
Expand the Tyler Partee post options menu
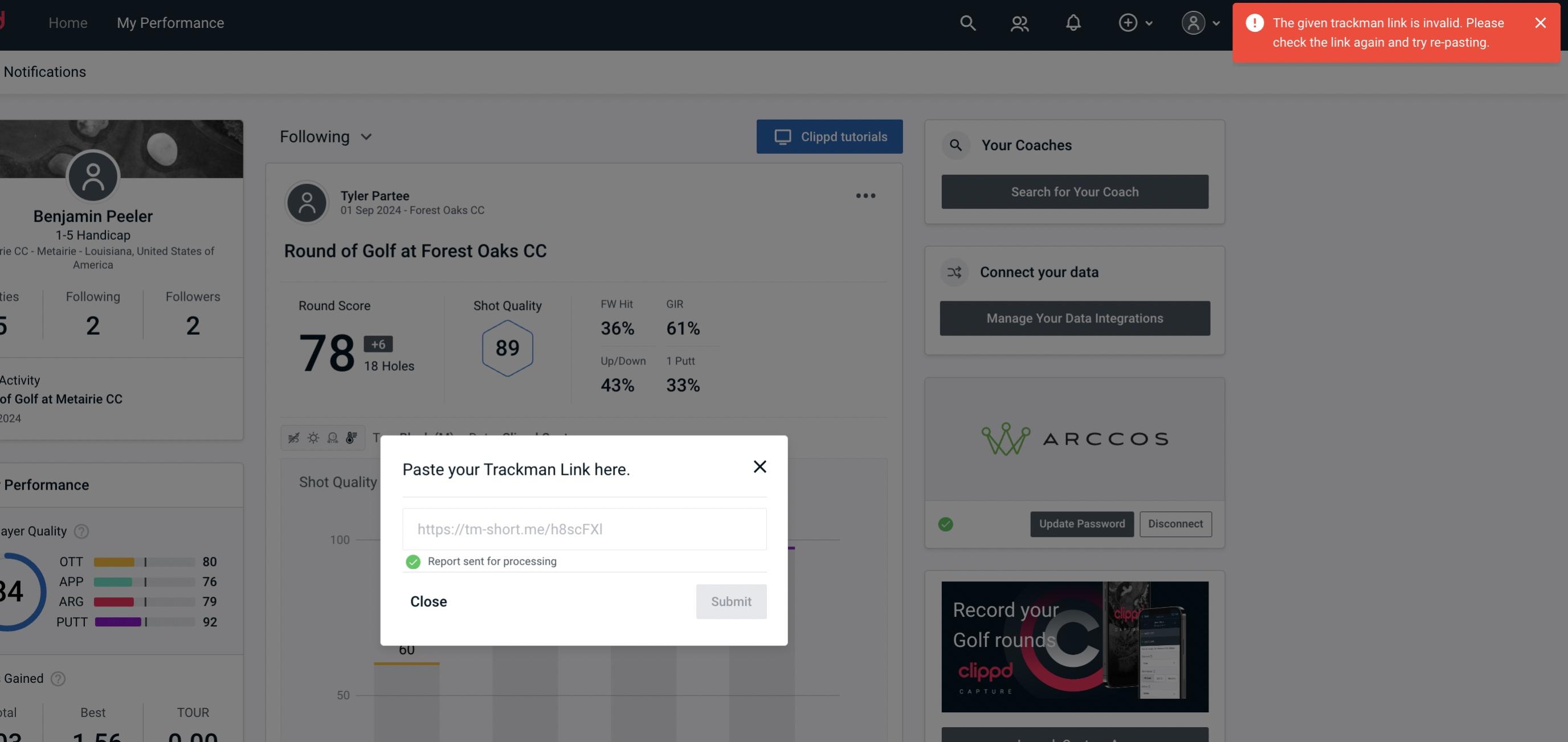[865, 196]
